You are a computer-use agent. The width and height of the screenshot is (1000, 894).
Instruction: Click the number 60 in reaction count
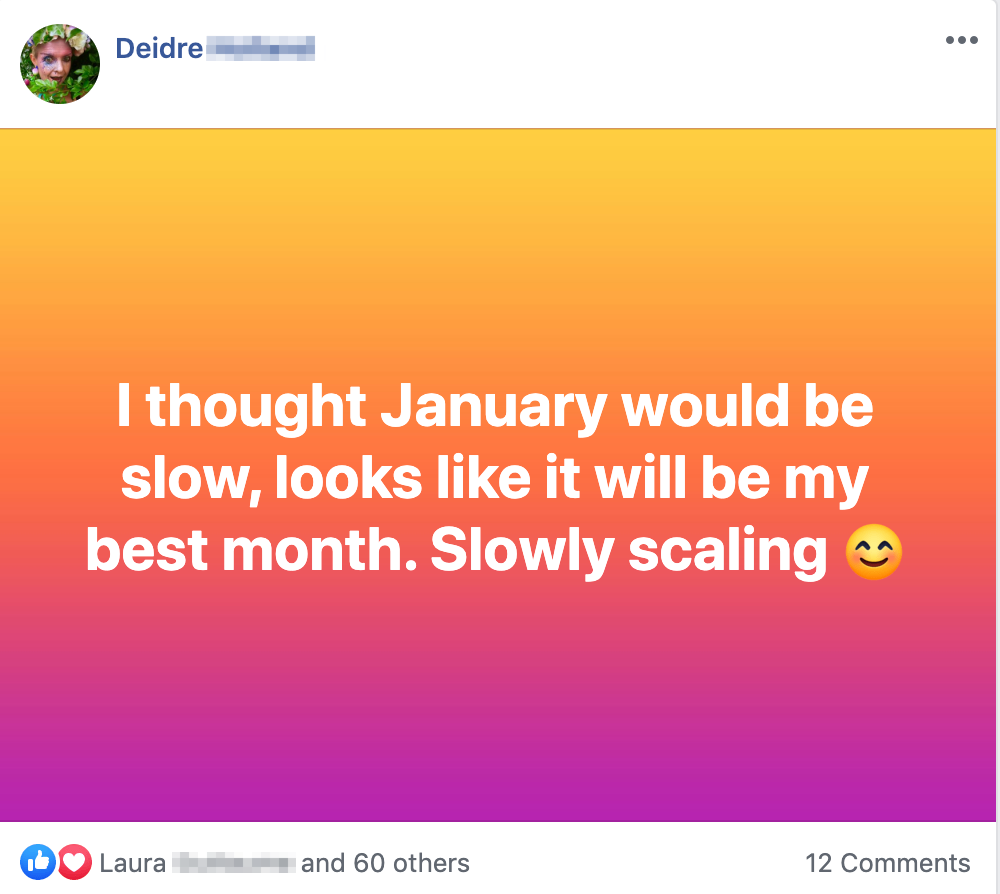[x=369, y=863]
